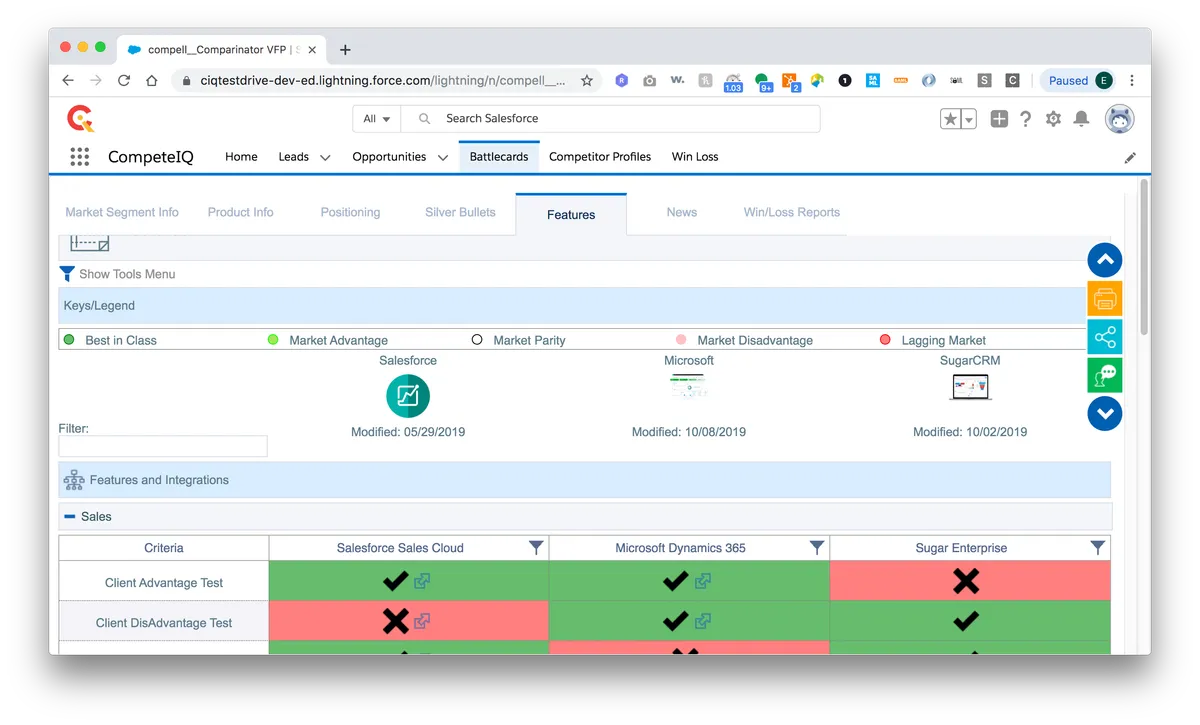This screenshot has width=1200, height=725.
Task: Click Client DisAdvantage Test criteria row
Action: [x=164, y=622]
